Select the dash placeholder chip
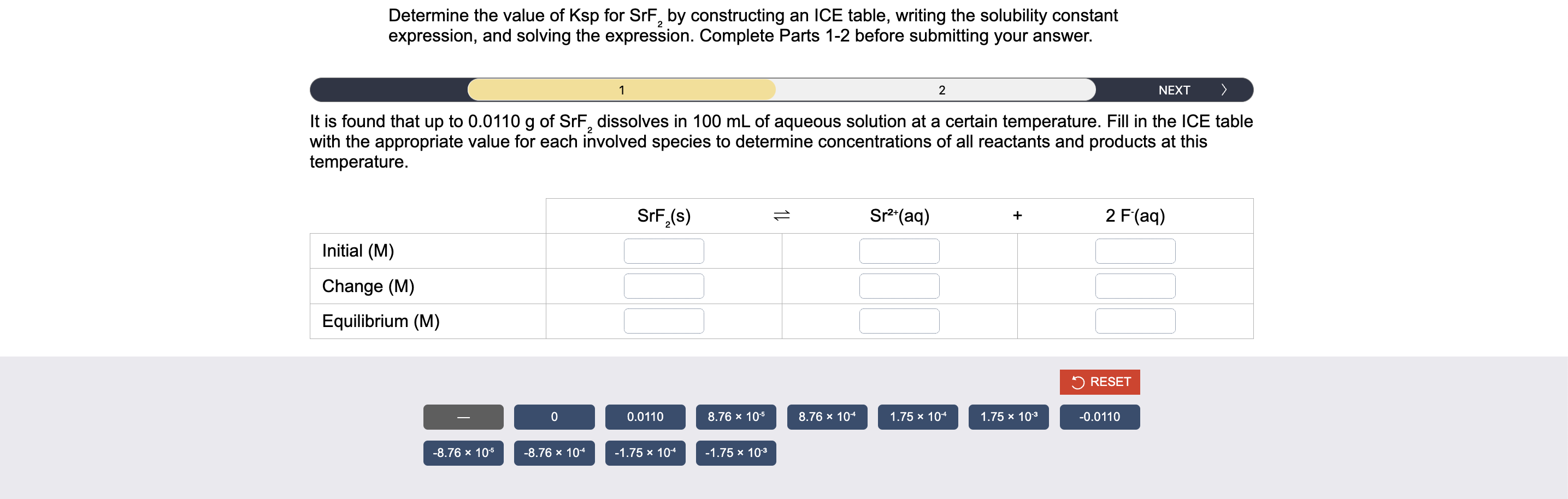This screenshot has width=1568, height=499. (463, 416)
